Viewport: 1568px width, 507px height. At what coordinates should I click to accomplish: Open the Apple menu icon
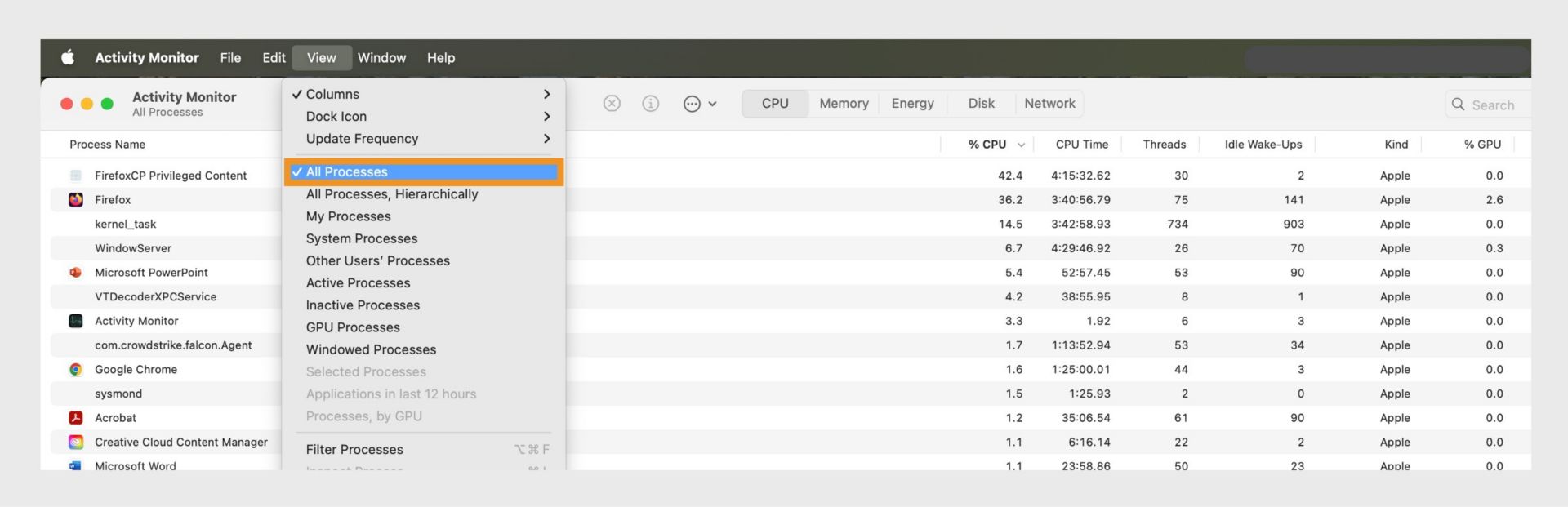point(68,57)
